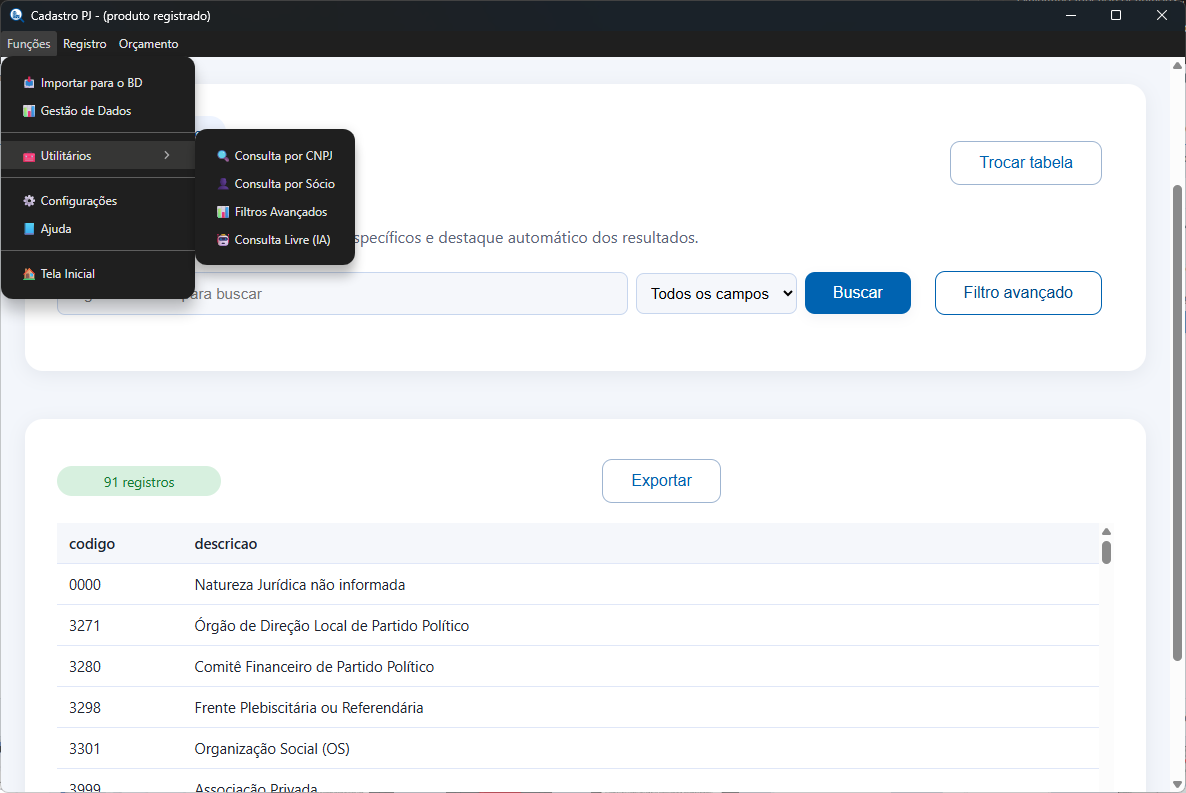This screenshot has height=793, width=1186.
Task: Click the Filtros Avançados icon in submenu
Action: pos(223,212)
